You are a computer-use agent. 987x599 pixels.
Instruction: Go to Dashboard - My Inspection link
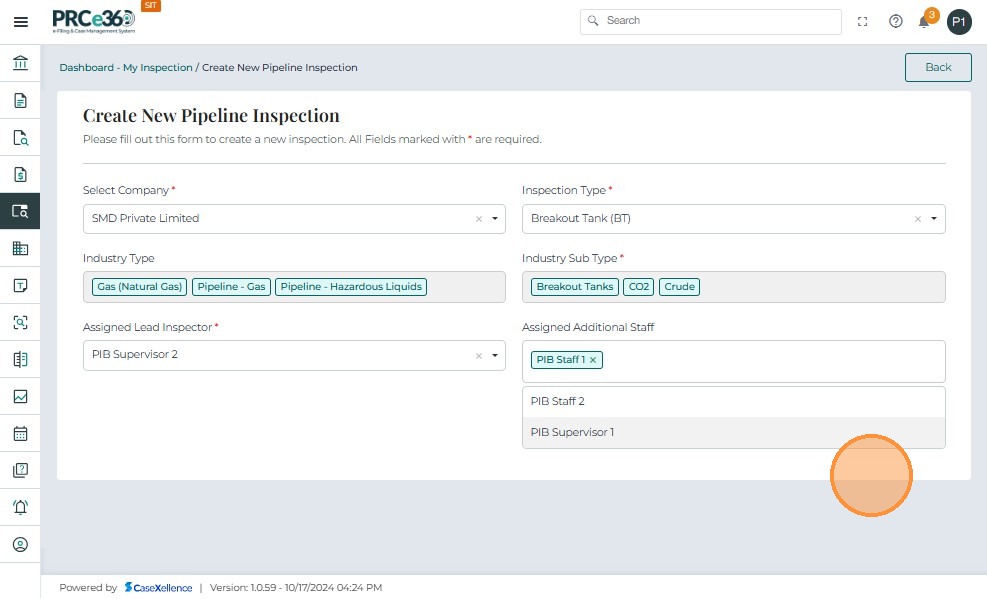(125, 68)
